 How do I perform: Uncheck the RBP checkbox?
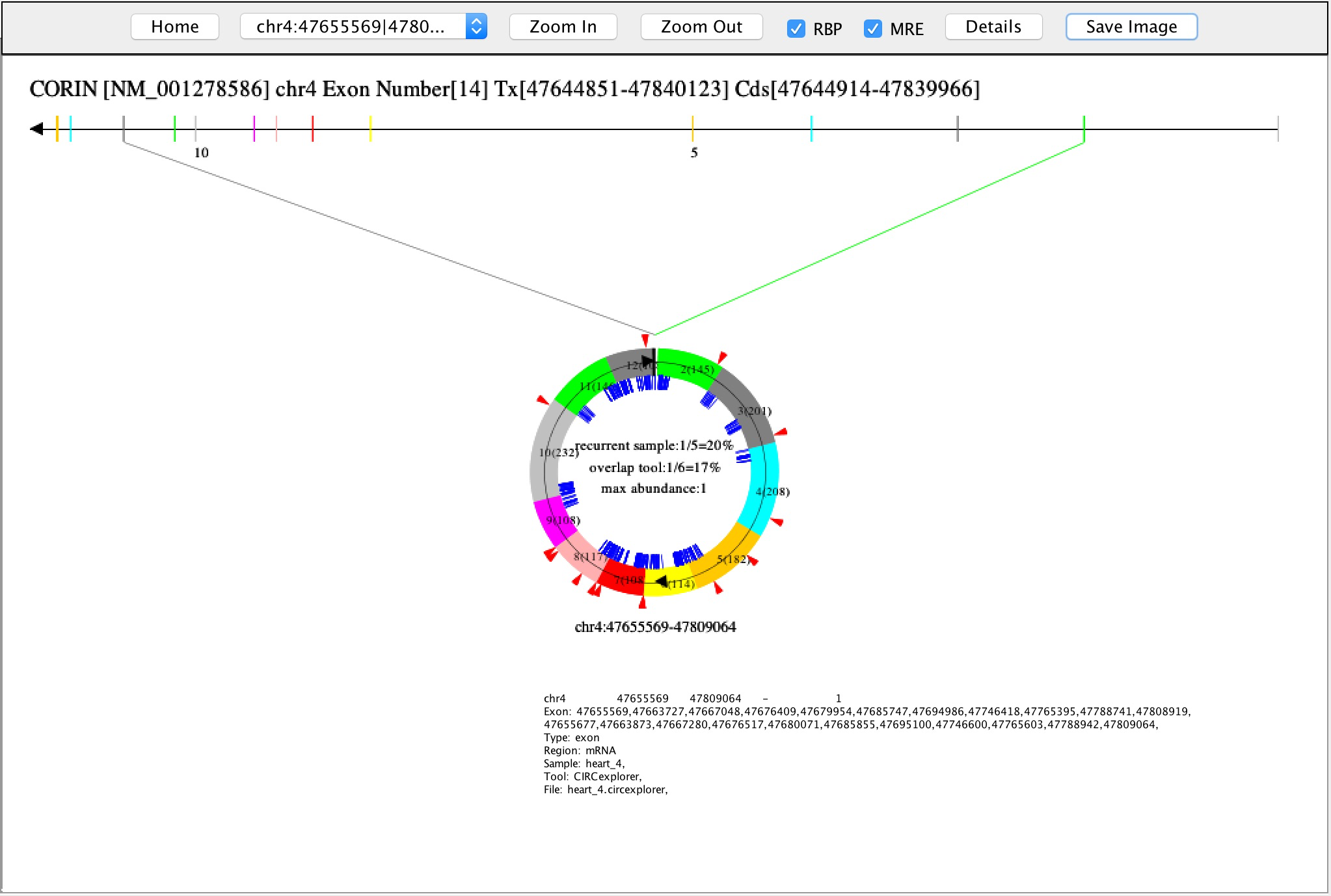(x=796, y=29)
